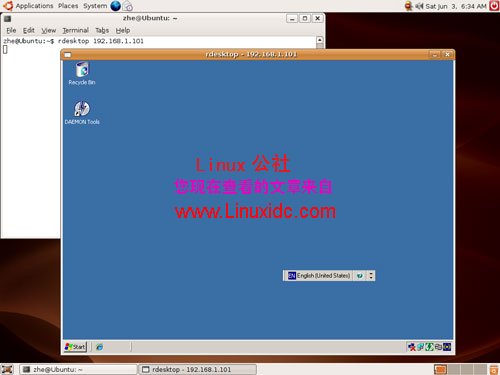Screen dimensions: 500x375
Task: Select the DAEMON Tools desktop icon
Action: click(x=82, y=113)
